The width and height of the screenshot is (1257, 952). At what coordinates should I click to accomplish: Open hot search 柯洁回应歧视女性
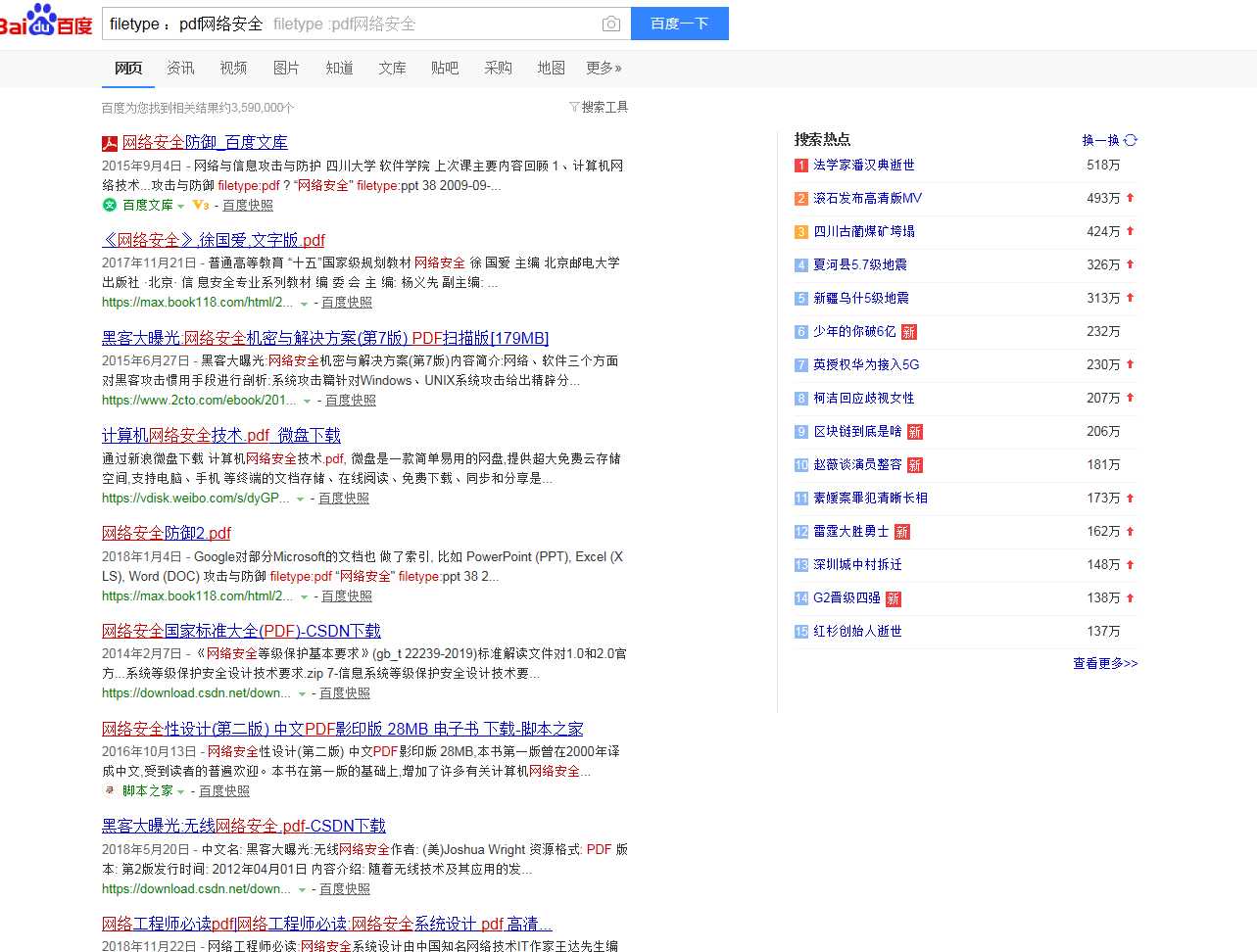(864, 398)
